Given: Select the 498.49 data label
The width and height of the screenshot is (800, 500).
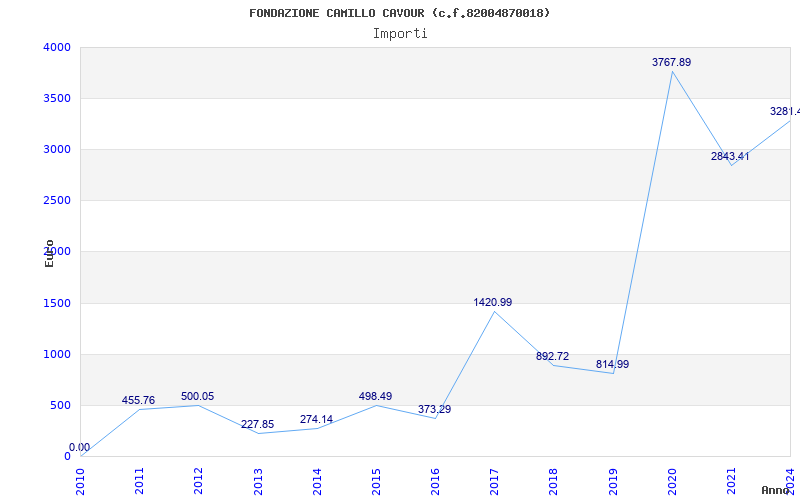Looking at the screenshot, I should point(376,396).
